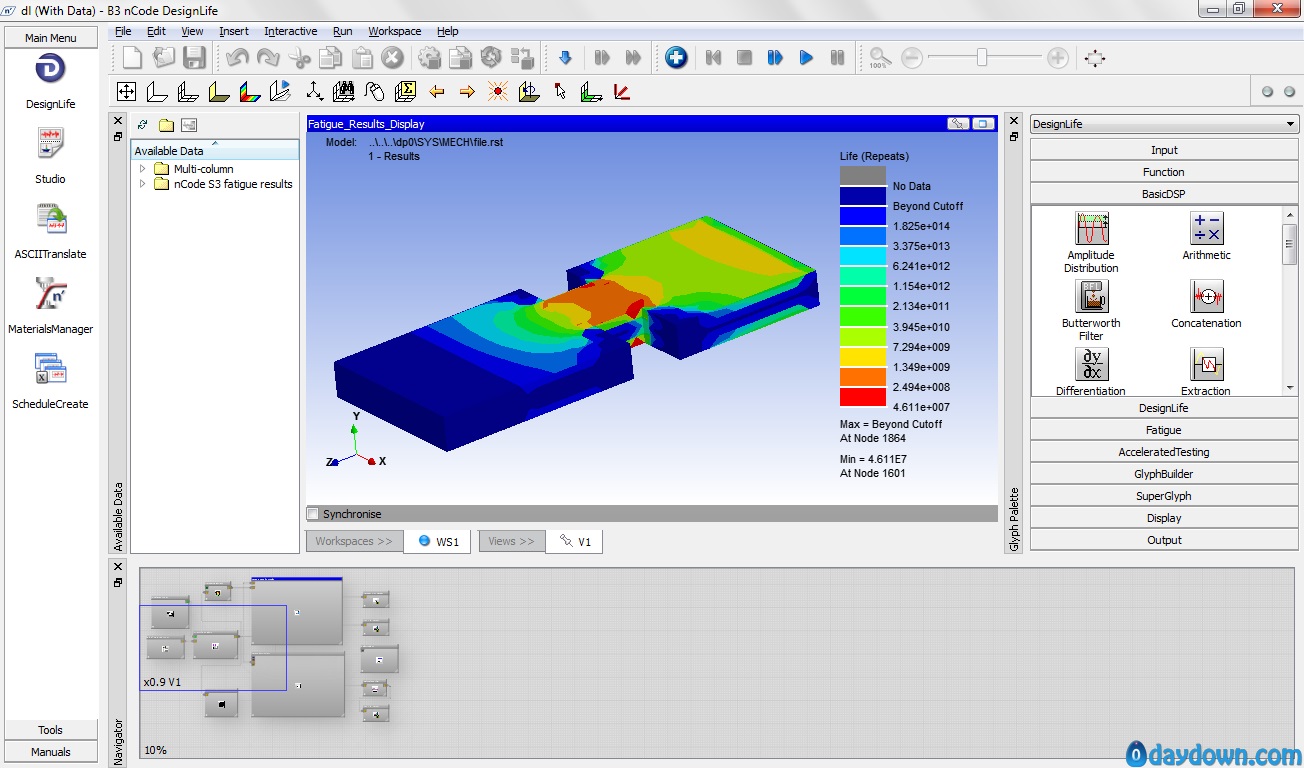Viewport: 1304px width, 768px height.
Task: Click the zoom-in plus button
Action: (1058, 58)
